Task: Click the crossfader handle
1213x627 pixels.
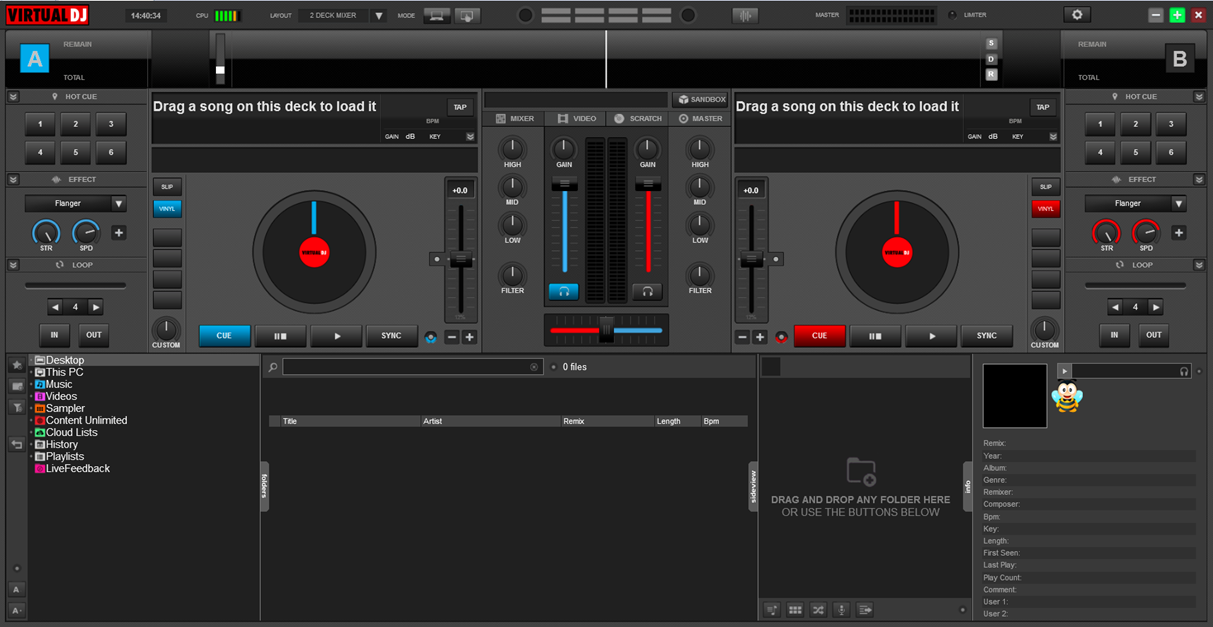Action: [606, 329]
